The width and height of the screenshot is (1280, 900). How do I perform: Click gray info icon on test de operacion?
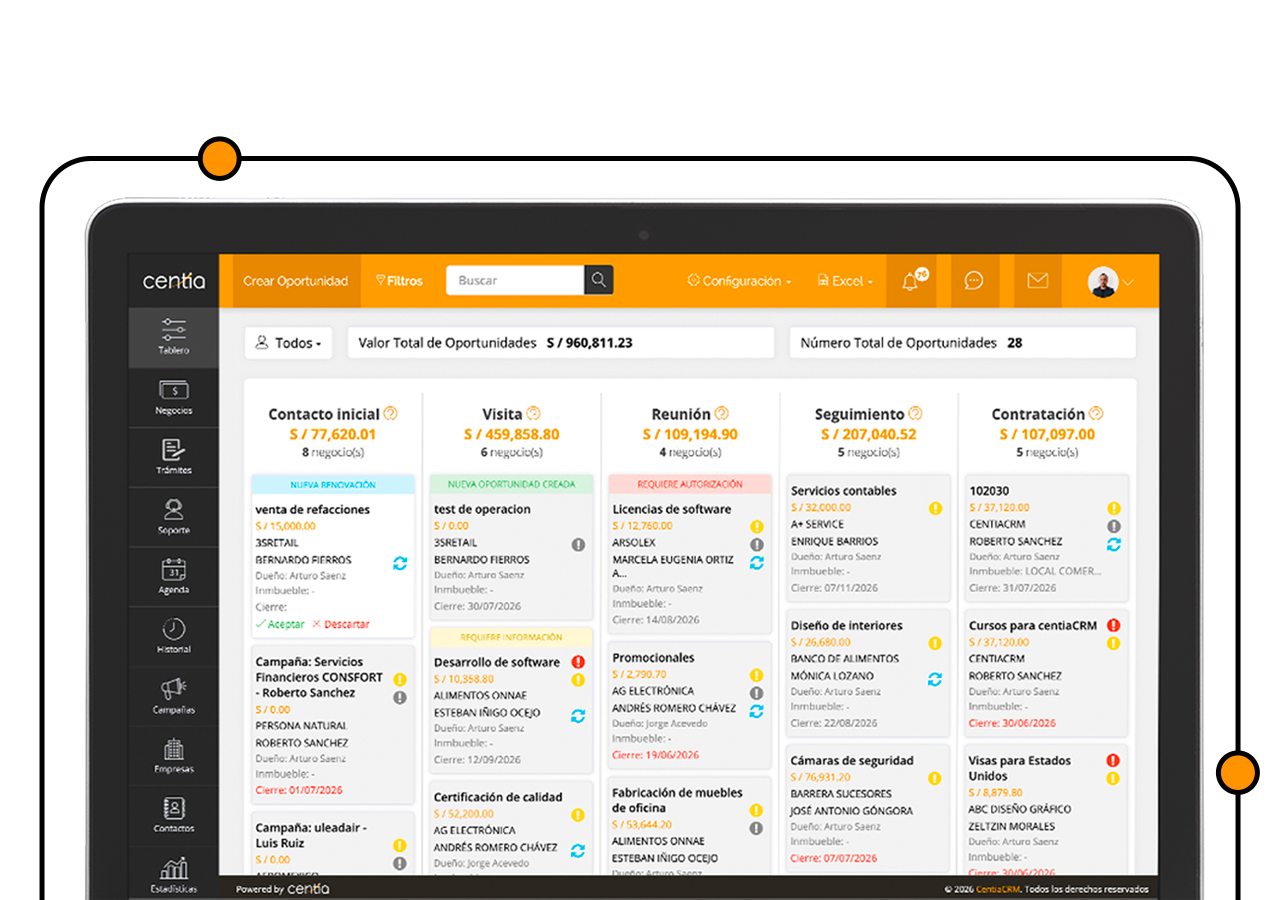pyautogui.click(x=578, y=544)
